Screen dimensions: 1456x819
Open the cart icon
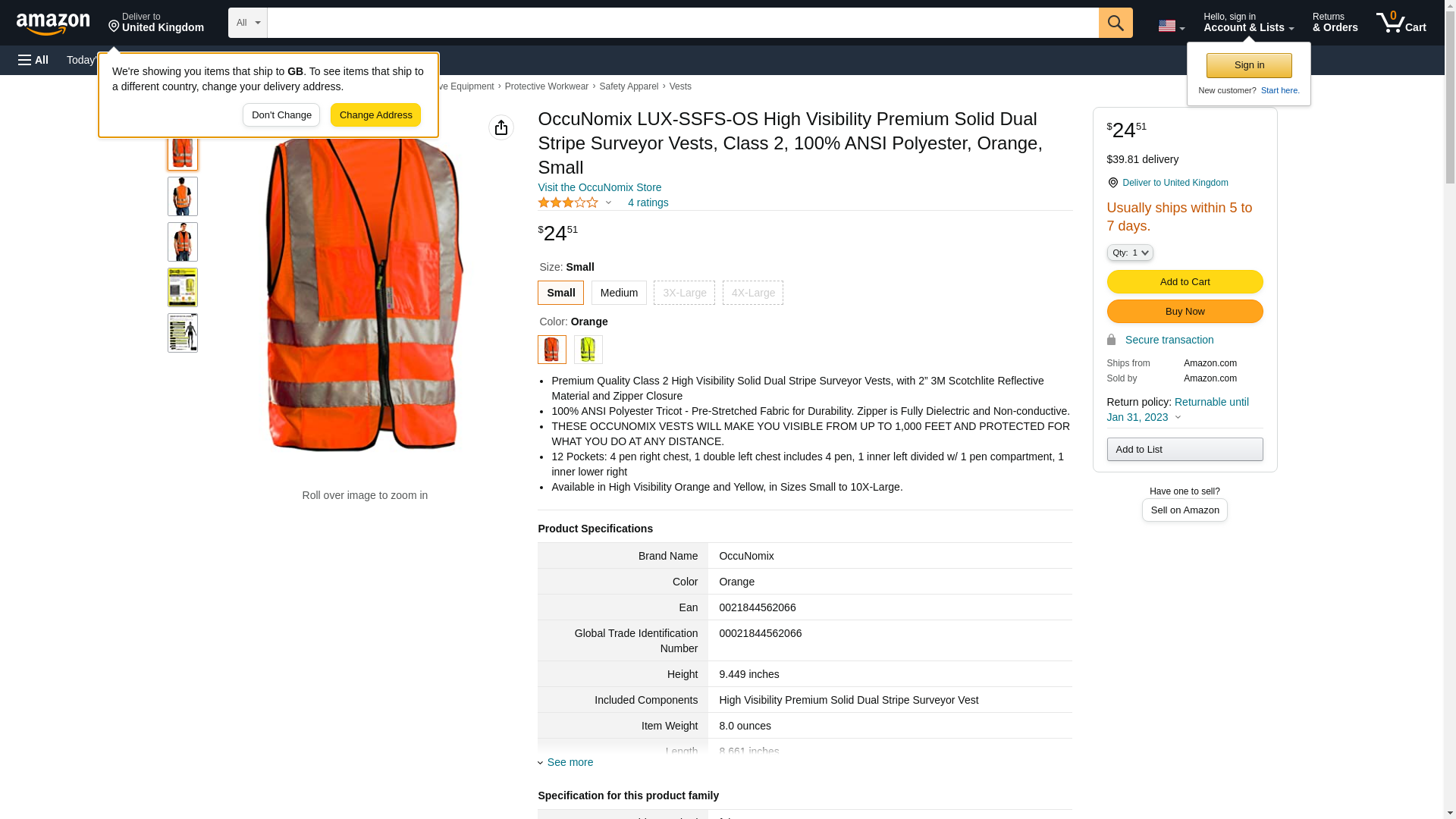(1401, 23)
